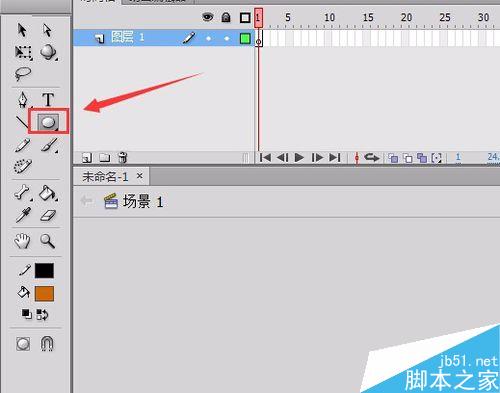Toggle Onion Skin Outlines
This screenshot has height=393, width=500.
pos(408,158)
